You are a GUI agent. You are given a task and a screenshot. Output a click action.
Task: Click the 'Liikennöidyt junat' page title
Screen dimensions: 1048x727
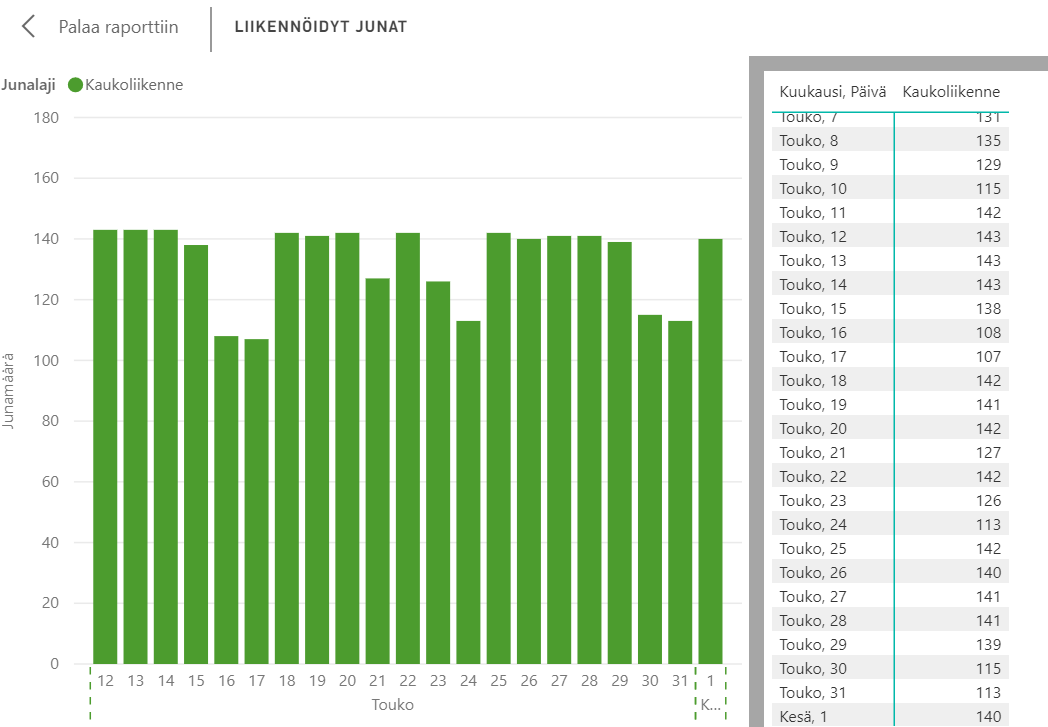pyautogui.click(x=320, y=27)
